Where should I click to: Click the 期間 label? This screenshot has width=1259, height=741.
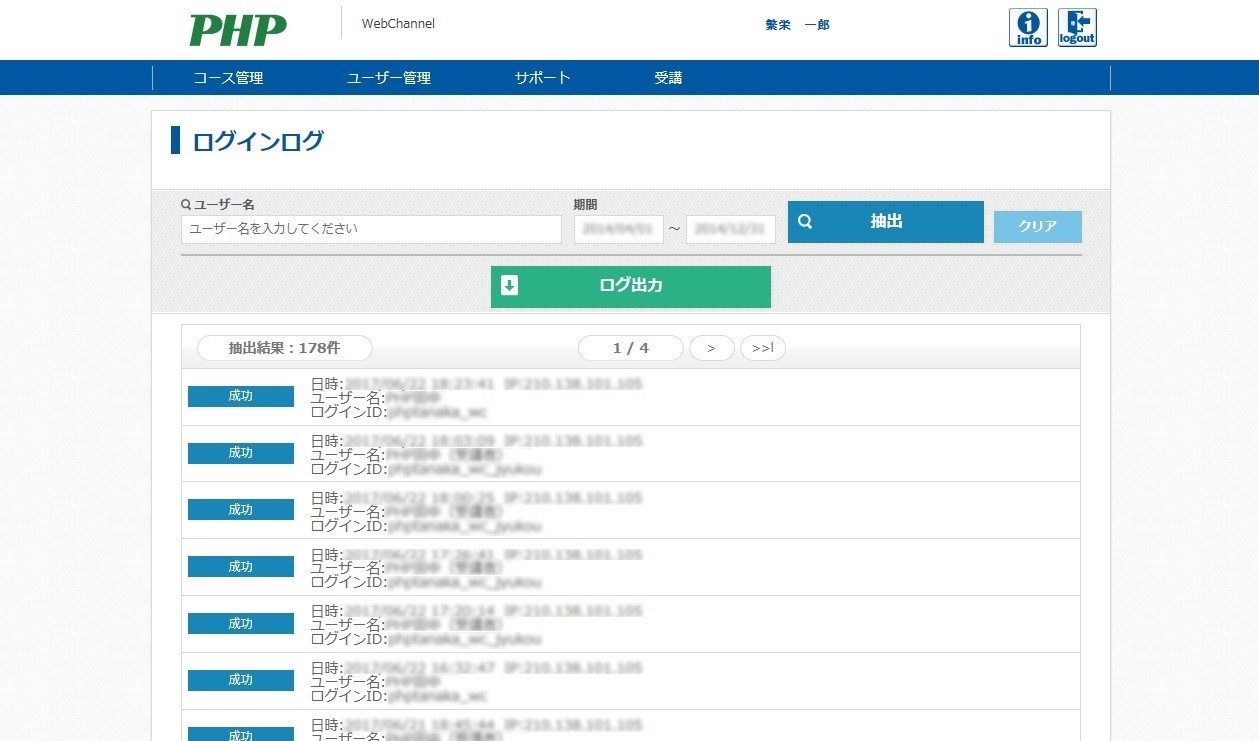click(x=586, y=204)
